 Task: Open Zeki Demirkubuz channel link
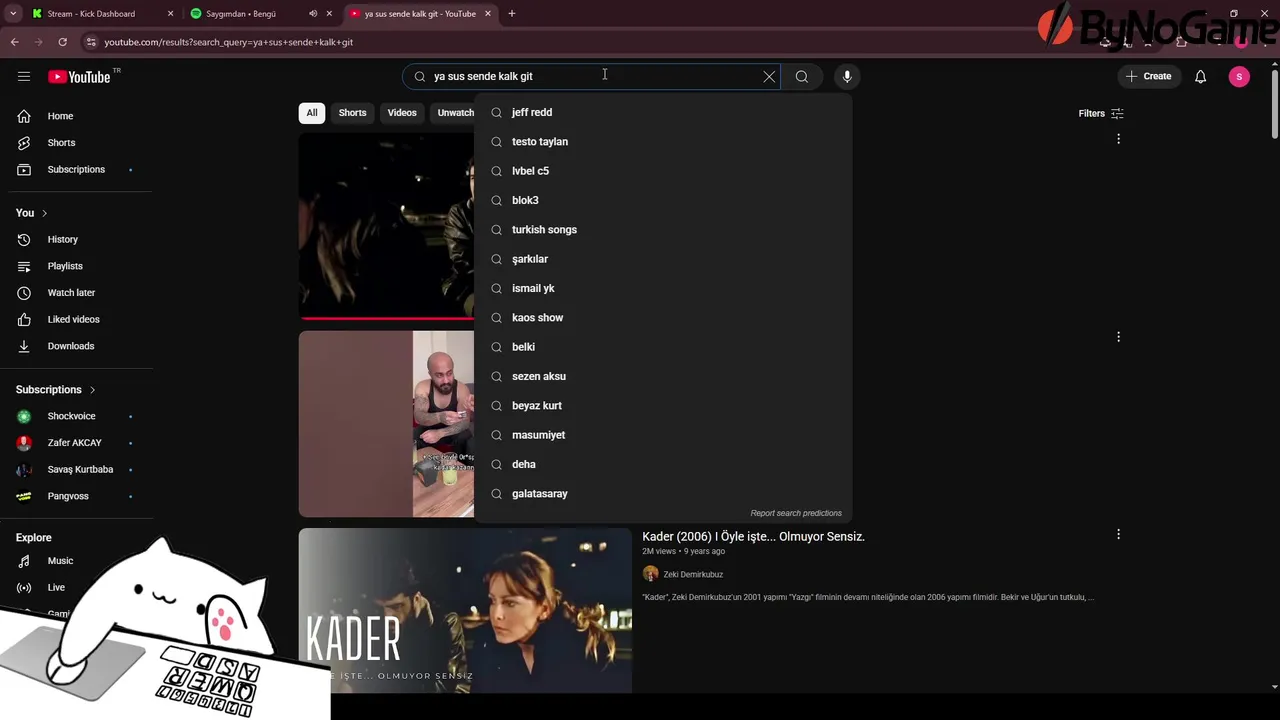(x=693, y=574)
